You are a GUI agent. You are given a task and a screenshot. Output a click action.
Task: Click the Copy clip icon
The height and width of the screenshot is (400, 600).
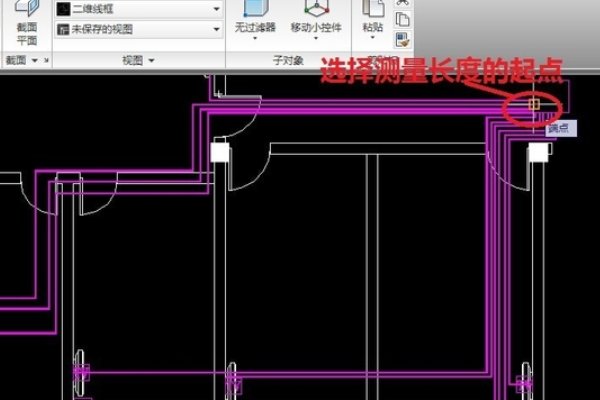(x=402, y=20)
